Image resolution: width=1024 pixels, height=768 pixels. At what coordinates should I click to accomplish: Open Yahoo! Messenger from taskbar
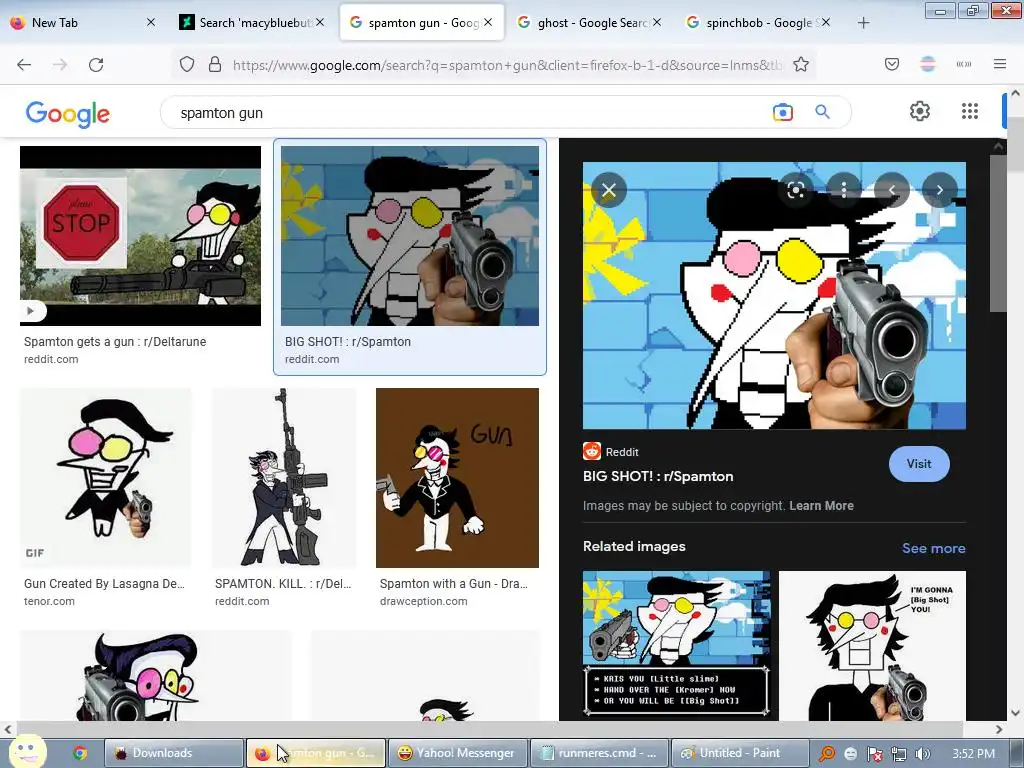tap(457, 753)
